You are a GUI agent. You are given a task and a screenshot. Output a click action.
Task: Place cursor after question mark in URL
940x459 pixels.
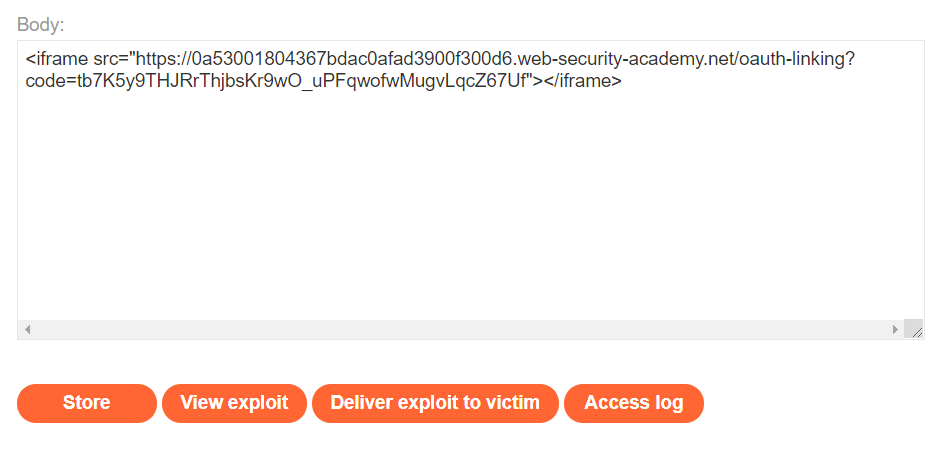pos(854,59)
